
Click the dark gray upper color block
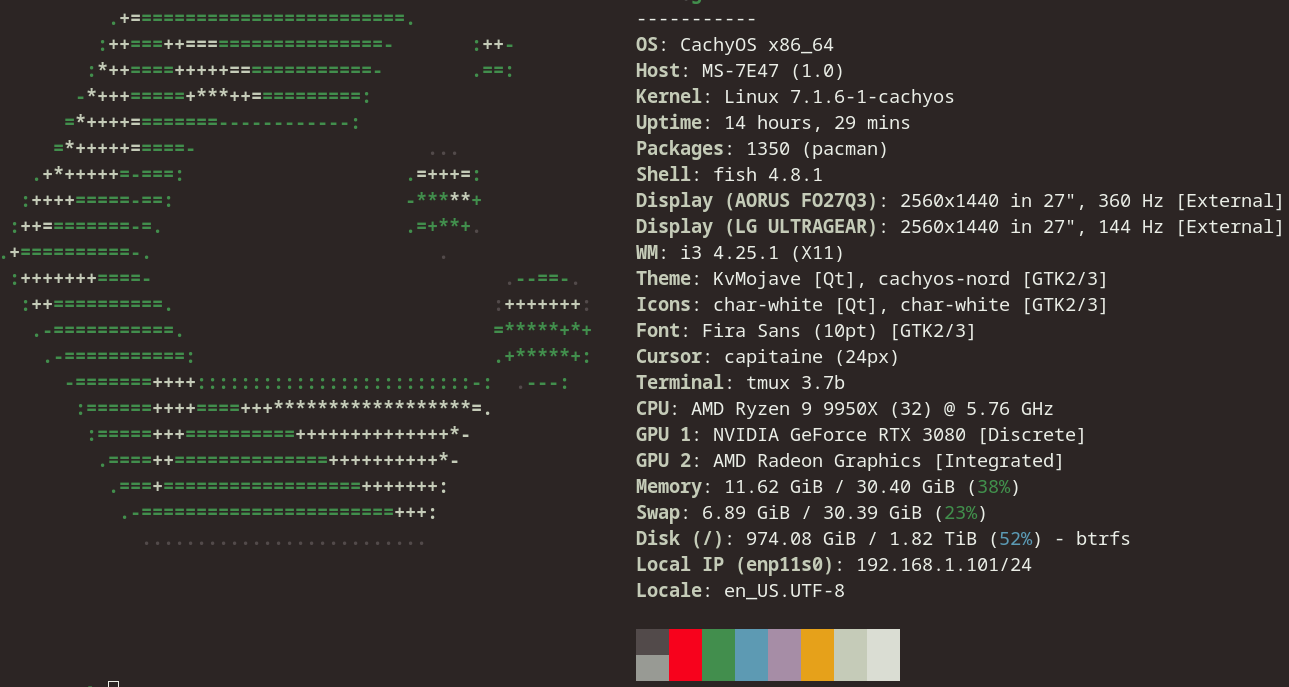click(652, 642)
